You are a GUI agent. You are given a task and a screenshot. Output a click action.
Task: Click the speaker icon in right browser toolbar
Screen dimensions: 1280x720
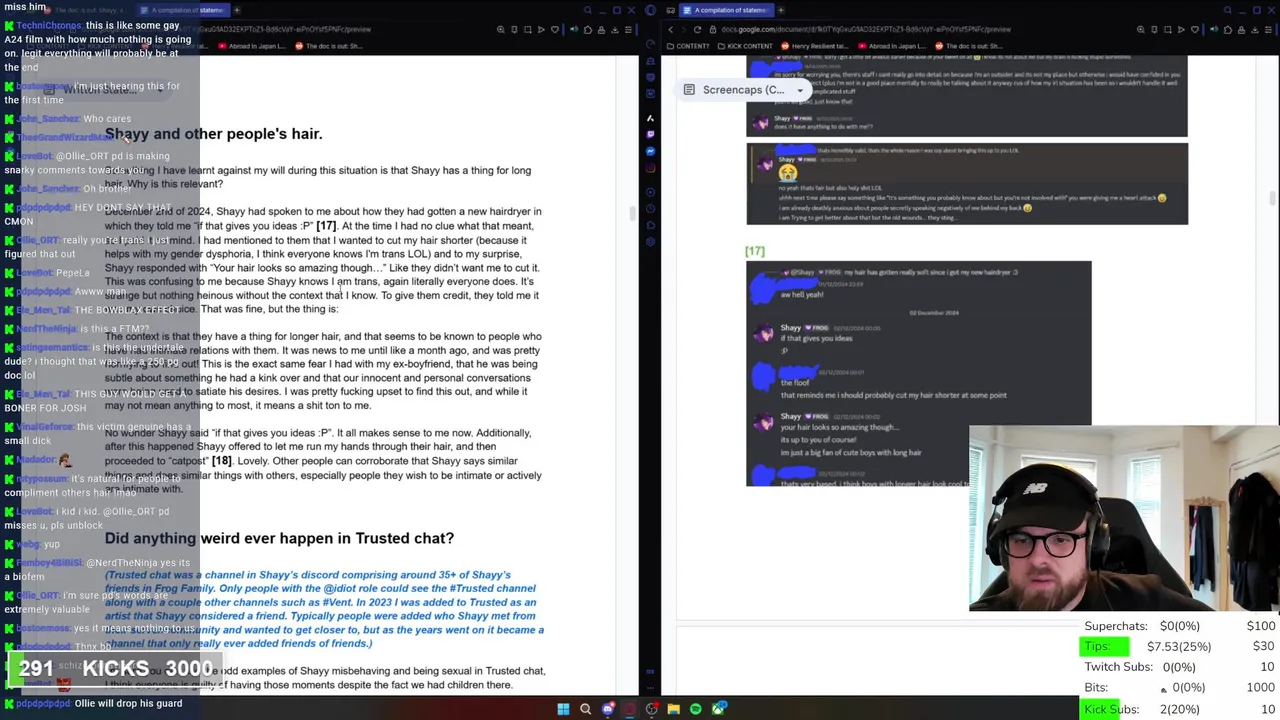[1214, 30]
